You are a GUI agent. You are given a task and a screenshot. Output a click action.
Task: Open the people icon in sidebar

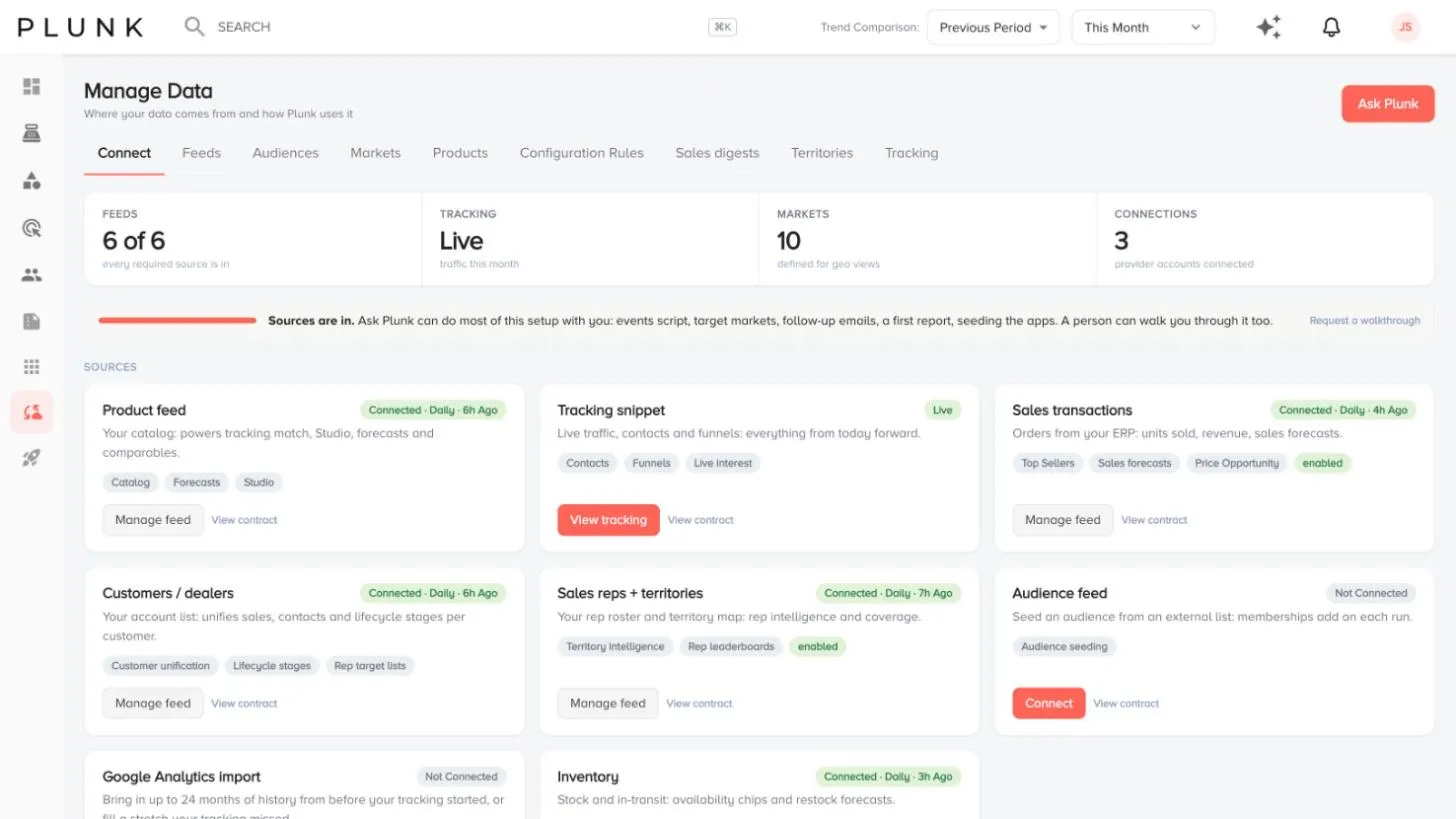[31, 275]
